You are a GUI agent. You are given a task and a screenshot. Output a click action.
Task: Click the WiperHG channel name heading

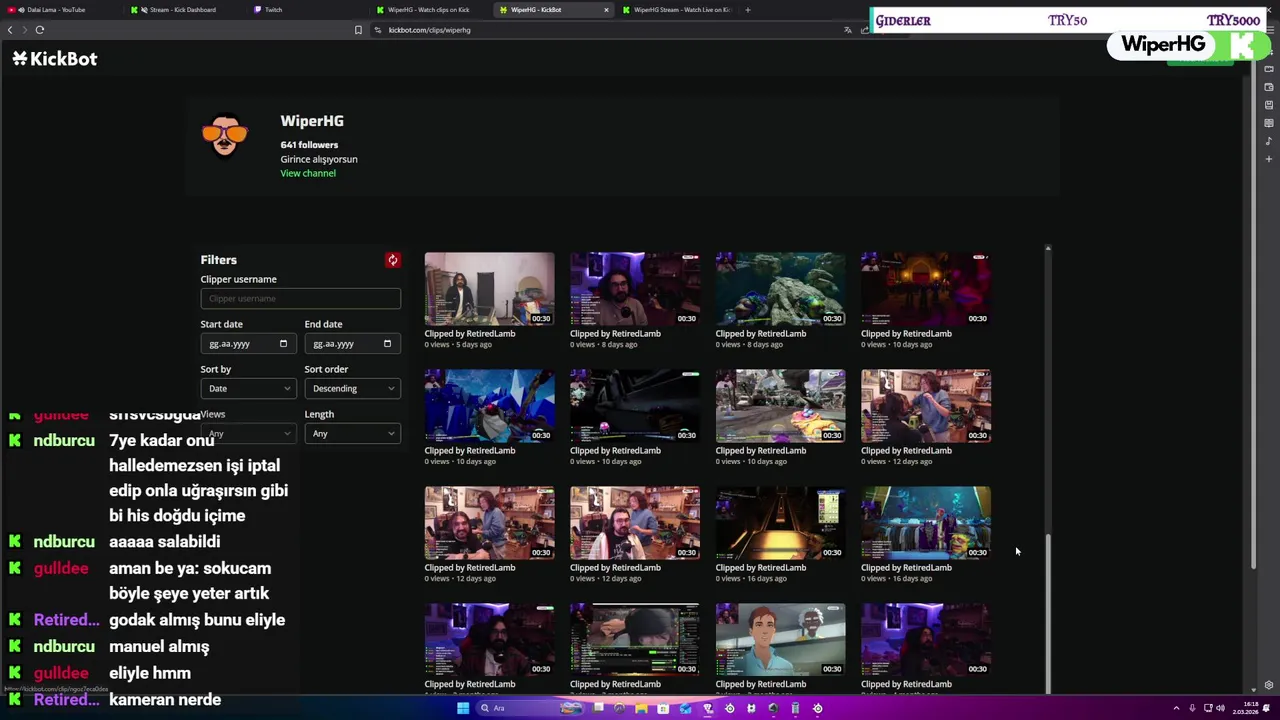312,121
